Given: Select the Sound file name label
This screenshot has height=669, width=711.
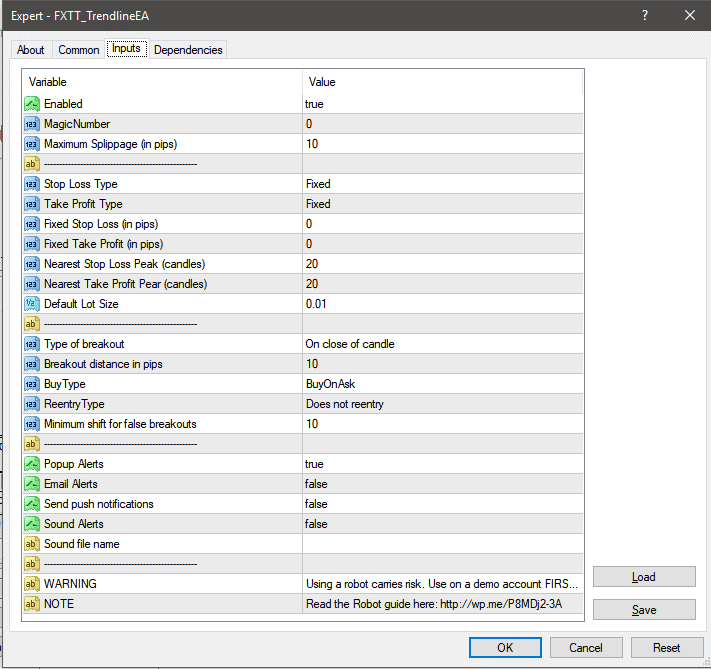Looking at the screenshot, I should click(x=82, y=544).
